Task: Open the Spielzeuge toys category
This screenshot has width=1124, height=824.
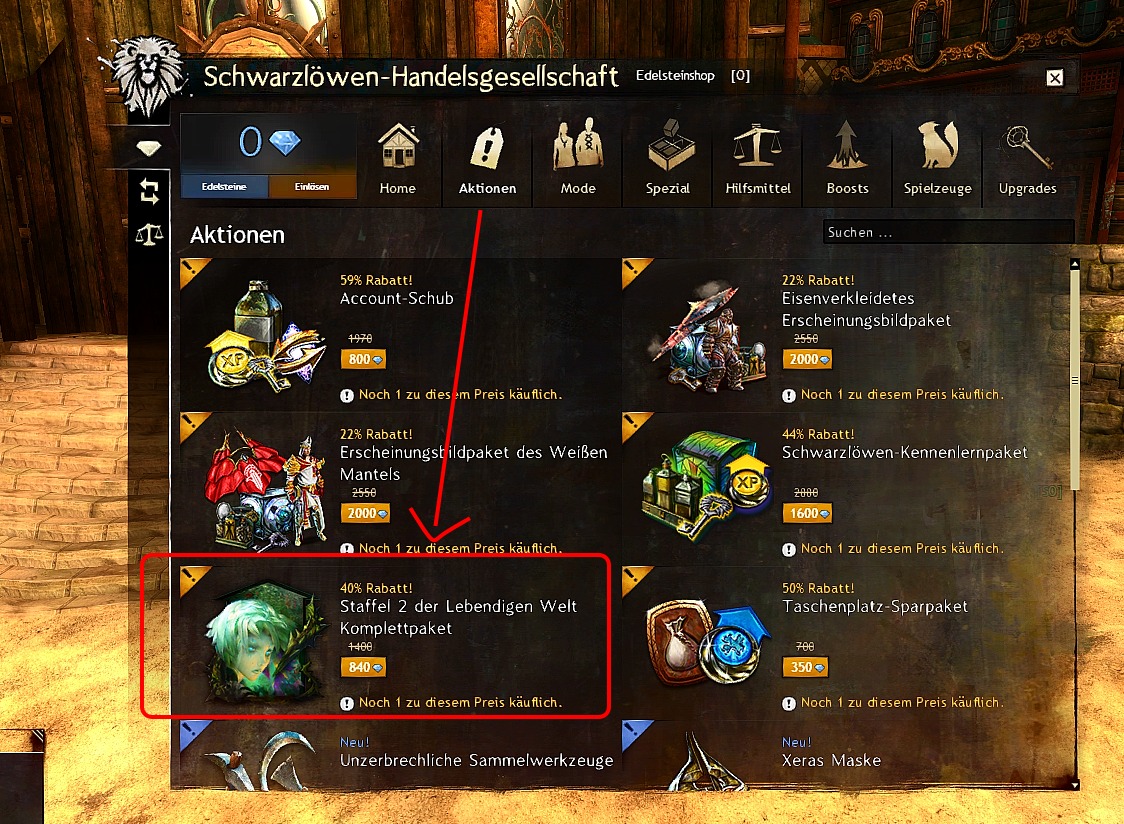Action: [938, 159]
